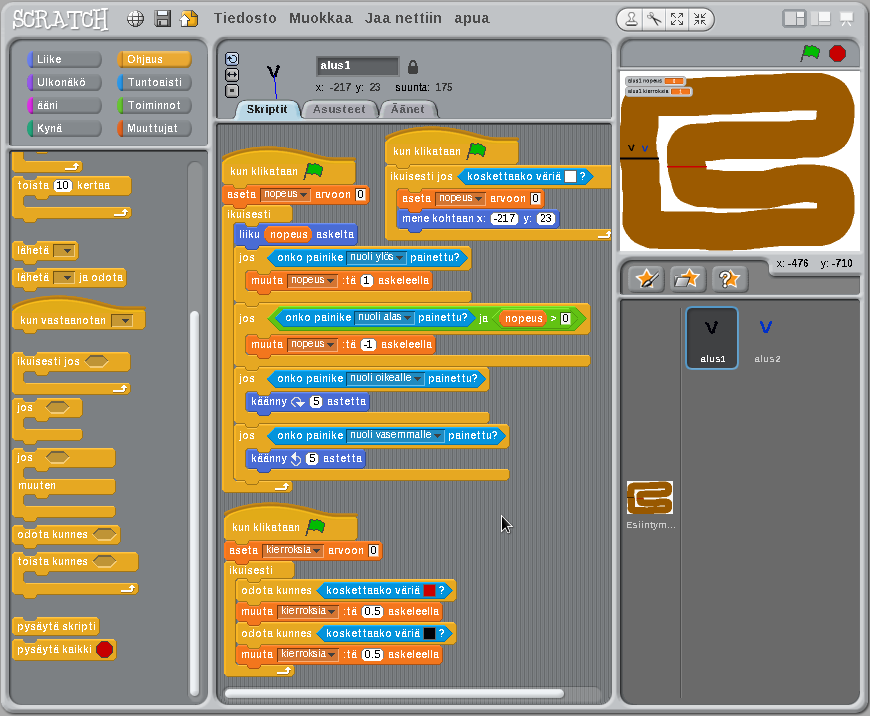870x716 pixels.
Task: Select the Grow sprite tool
Action: (x=677, y=19)
